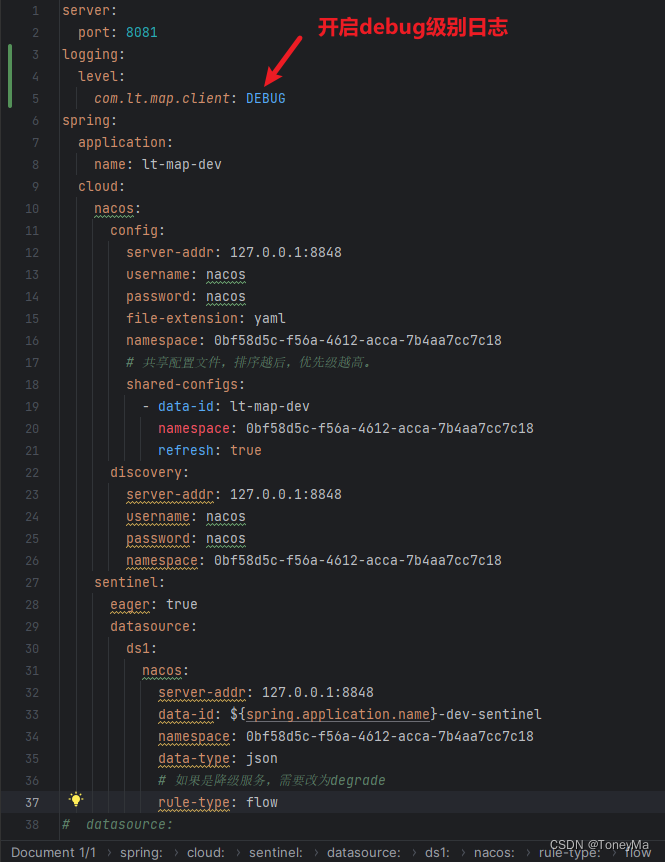Click 'Document 1/1' in the breadcrumb bar
The width and height of the screenshot is (665, 862).
click(x=53, y=852)
